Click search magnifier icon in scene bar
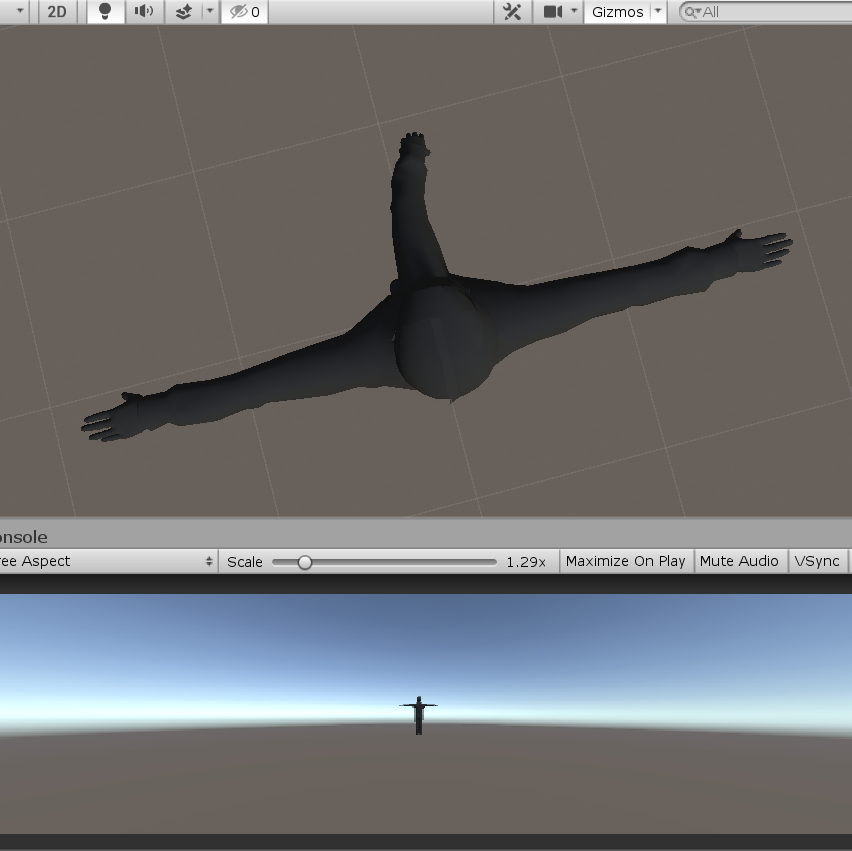 (x=691, y=12)
